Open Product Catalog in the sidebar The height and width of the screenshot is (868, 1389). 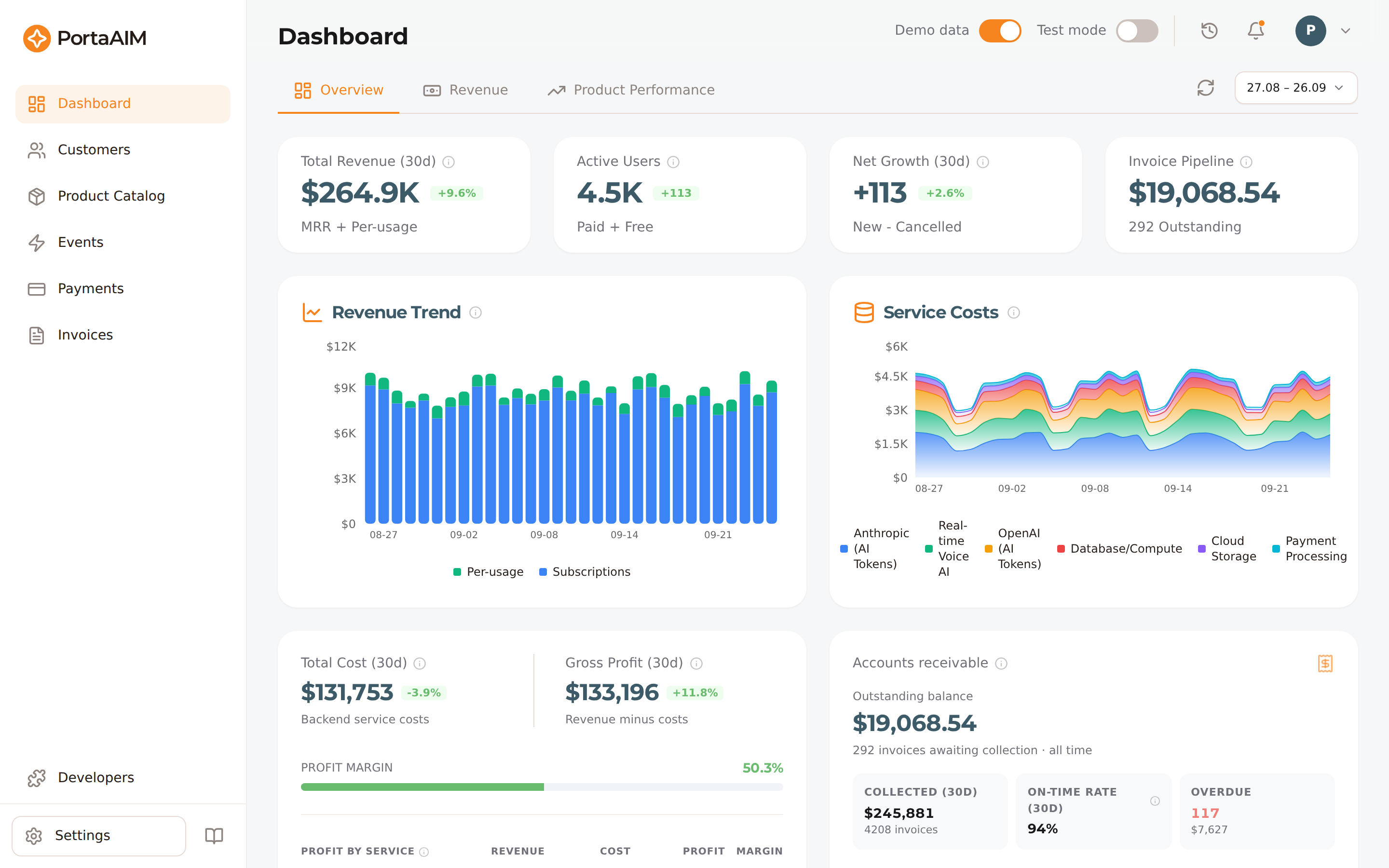pyautogui.click(x=123, y=196)
